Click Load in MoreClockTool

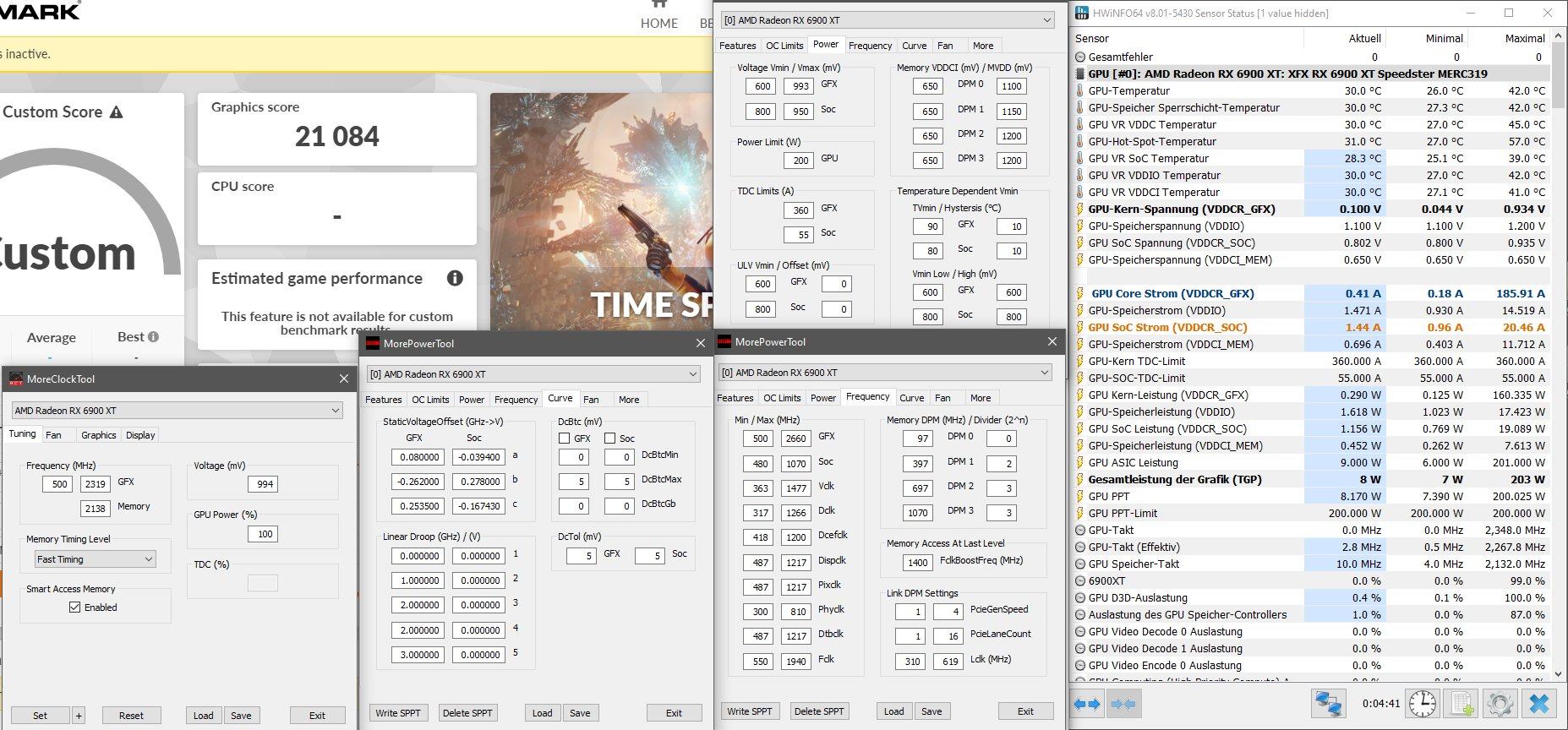click(204, 716)
